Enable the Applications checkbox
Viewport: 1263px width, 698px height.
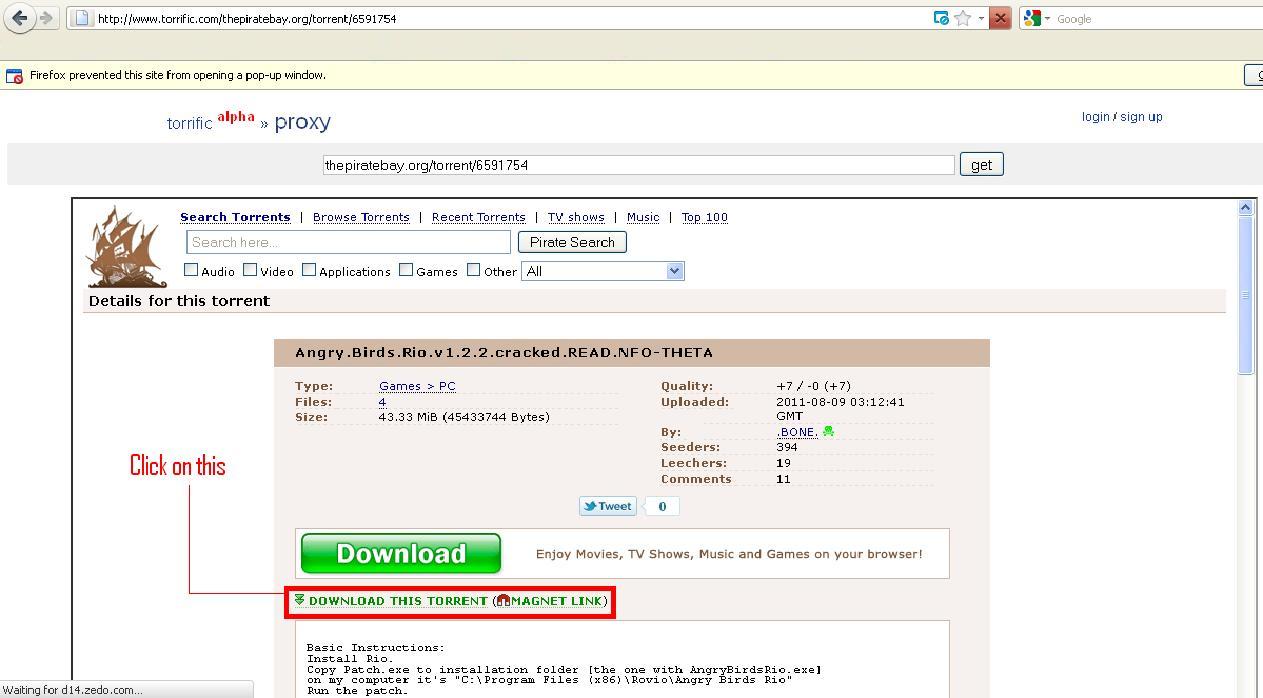309,270
